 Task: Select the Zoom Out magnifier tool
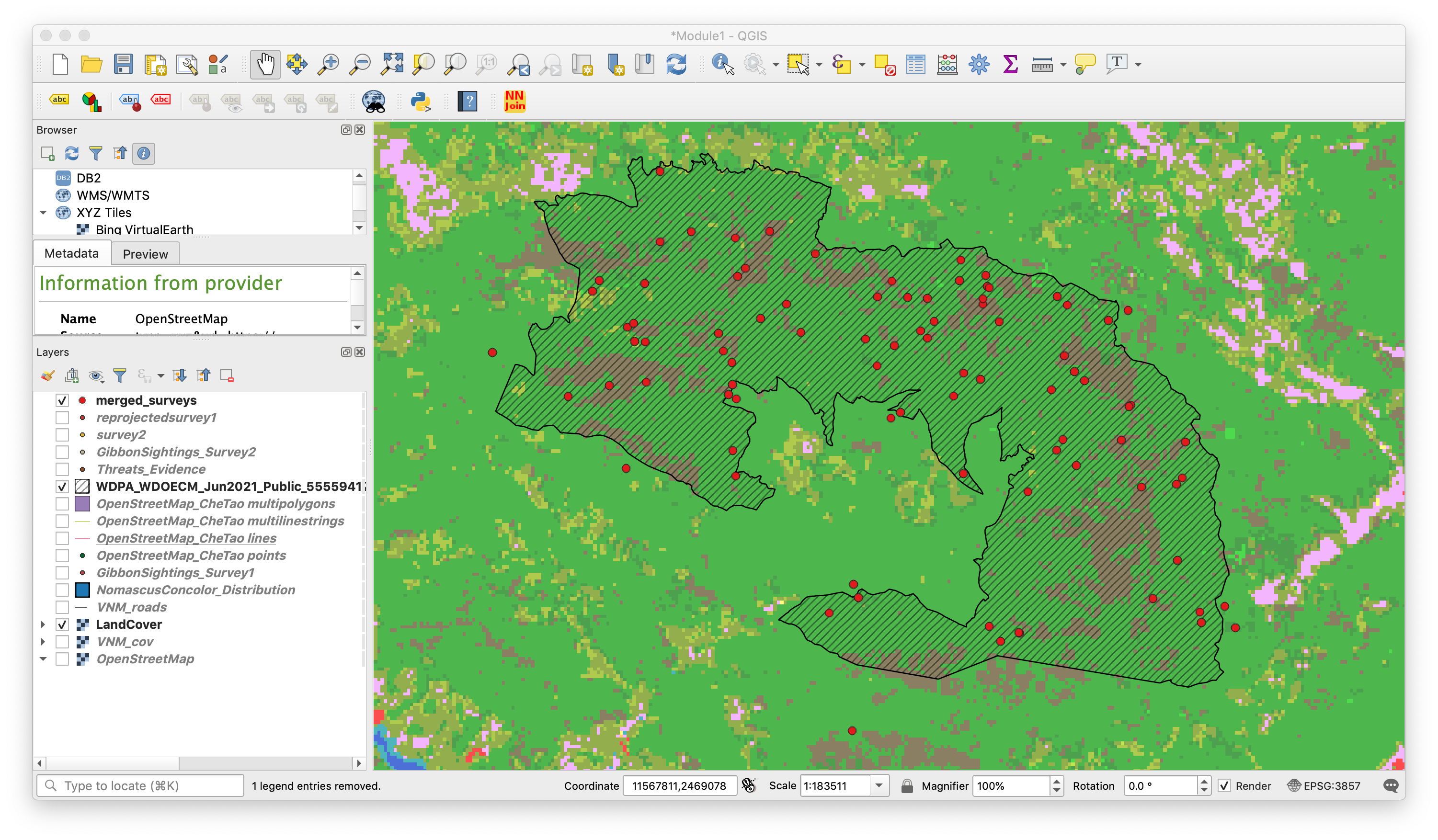click(360, 64)
